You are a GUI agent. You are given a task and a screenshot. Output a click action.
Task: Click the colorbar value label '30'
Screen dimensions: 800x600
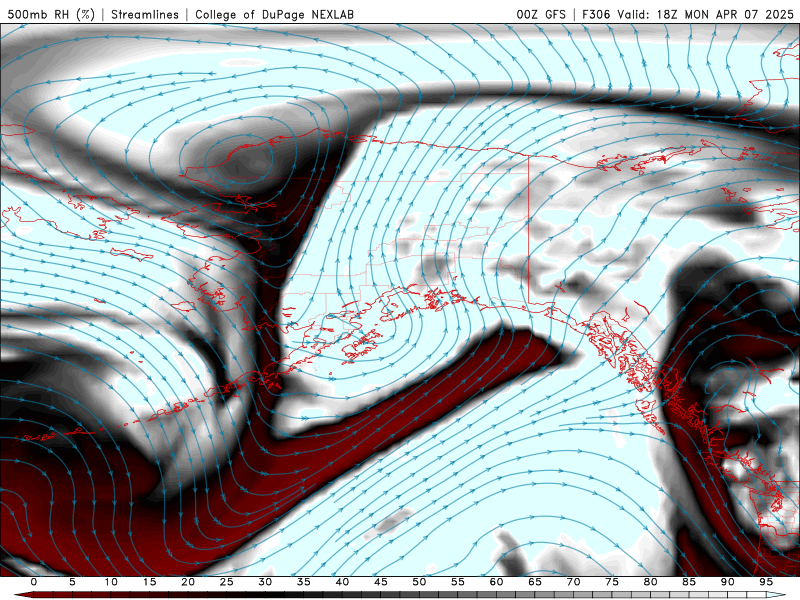point(265,582)
